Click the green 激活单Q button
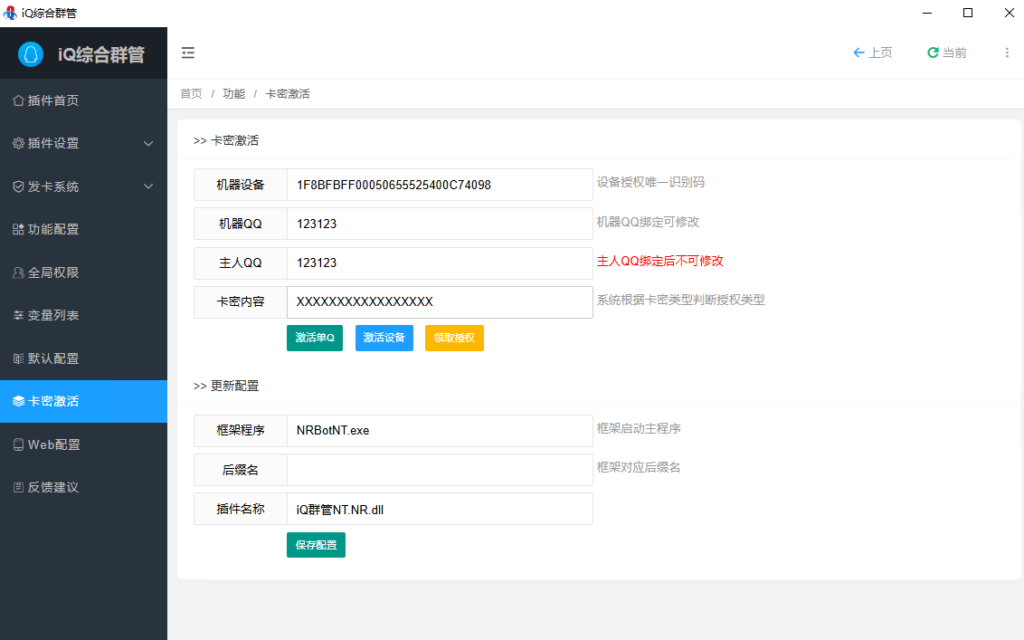The image size is (1024, 640). [315, 338]
